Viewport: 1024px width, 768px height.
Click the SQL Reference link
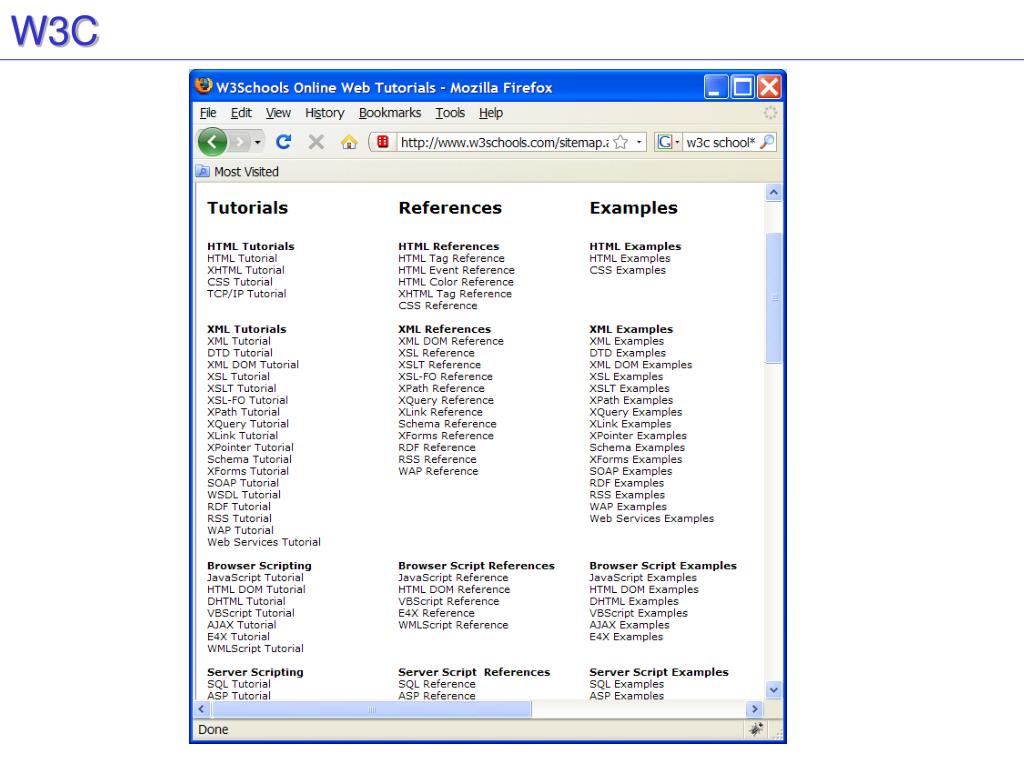click(x=437, y=684)
